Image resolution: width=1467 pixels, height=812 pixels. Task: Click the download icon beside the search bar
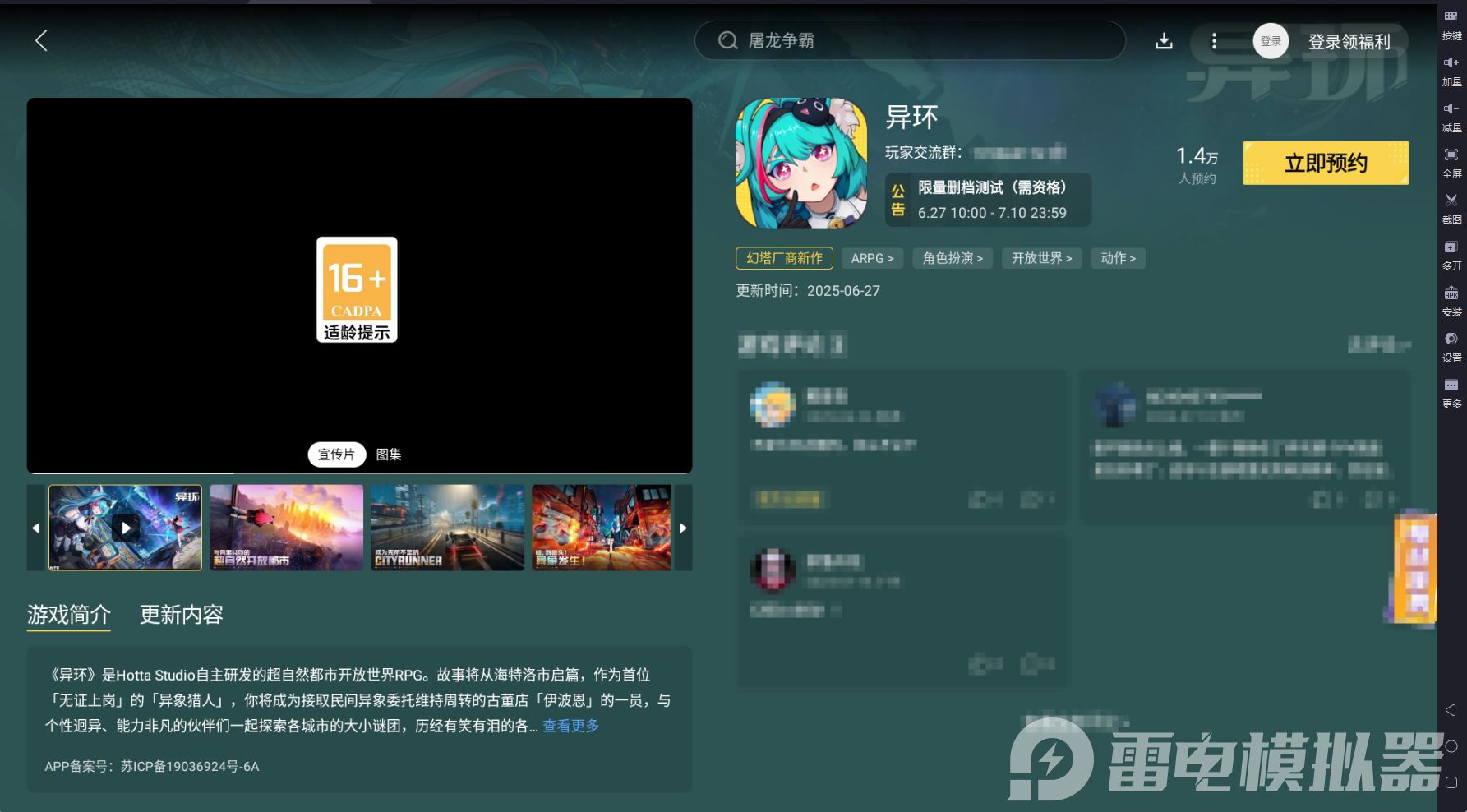click(x=1164, y=40)
